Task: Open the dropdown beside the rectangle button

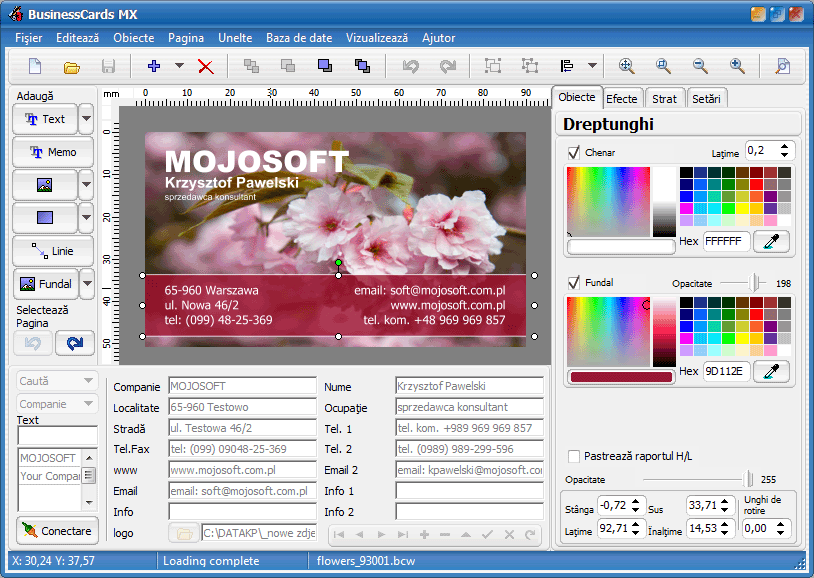Action: [87, 218]
